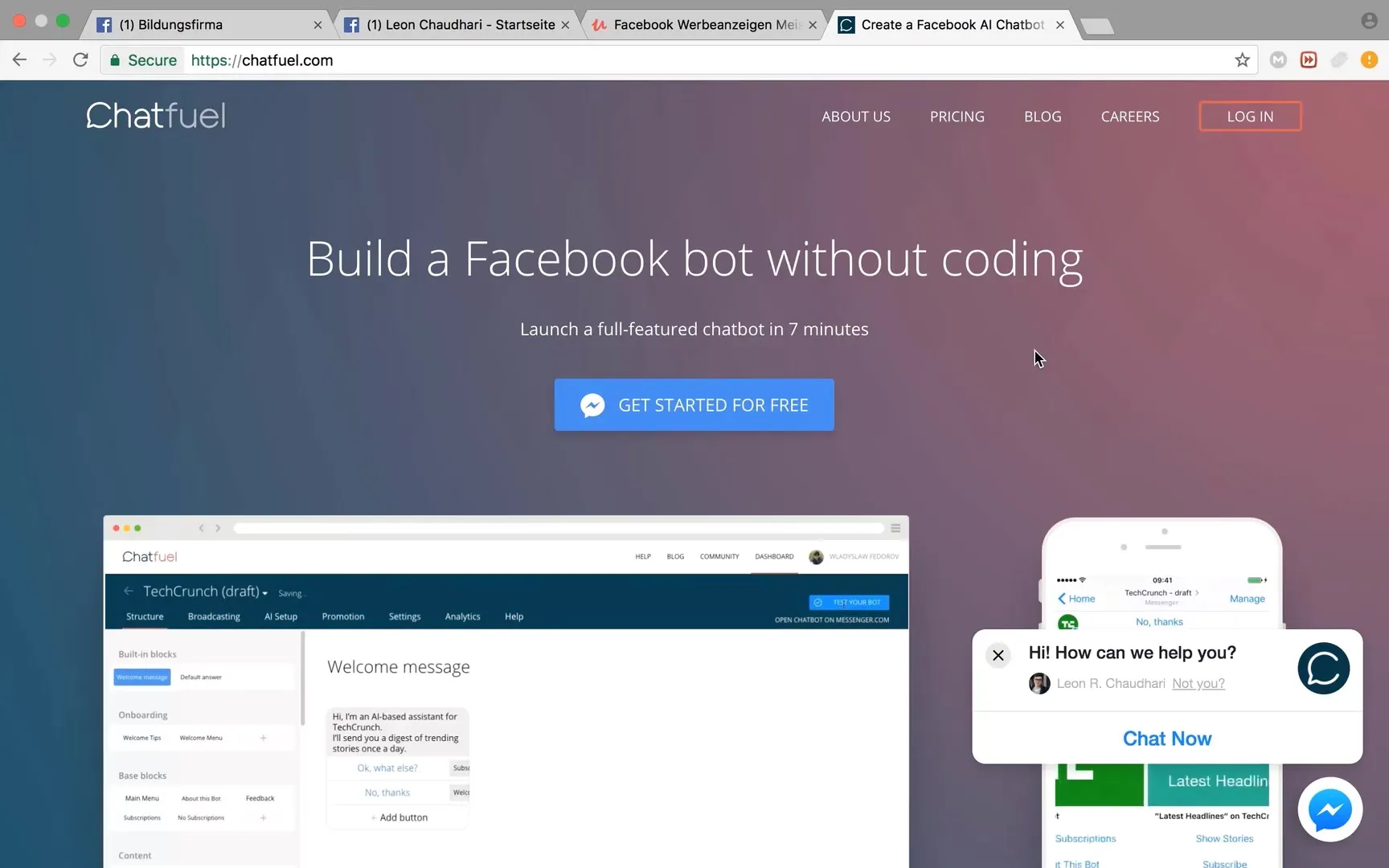Click the LOG IN button
This screenshot has height=868, width=1389.
[x=1250, y=117]
